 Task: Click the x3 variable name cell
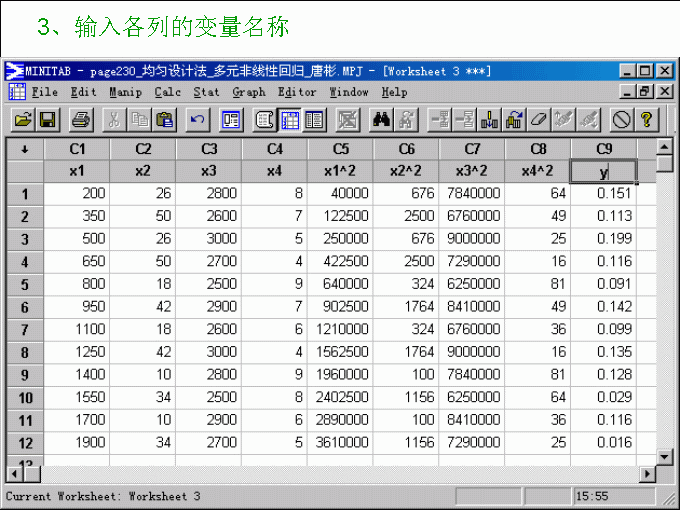[208, 171]
